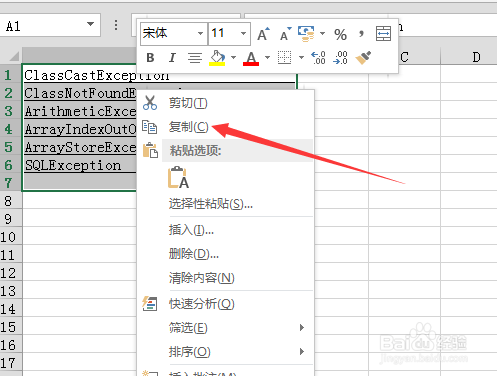
Task: Select column D header
Action: pos(477,57)
